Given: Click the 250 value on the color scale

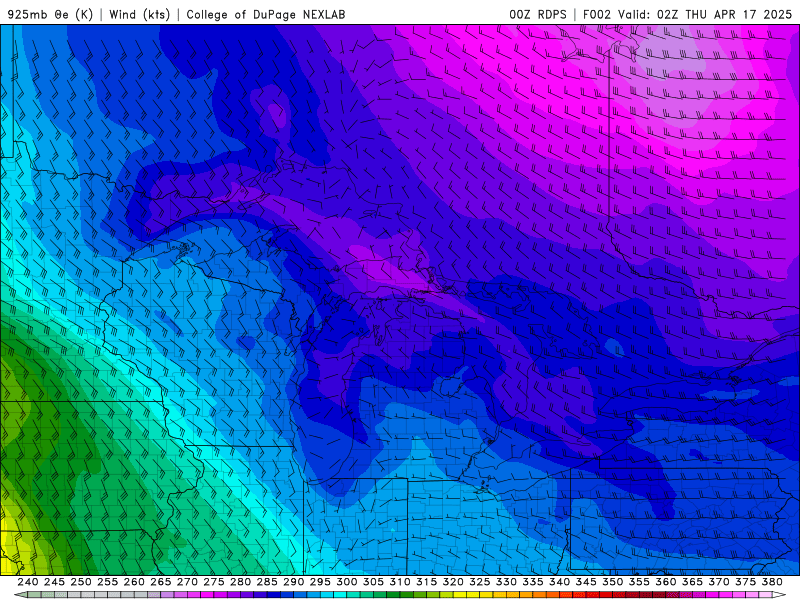Looking at the screenshot, I should click(81, 582).
